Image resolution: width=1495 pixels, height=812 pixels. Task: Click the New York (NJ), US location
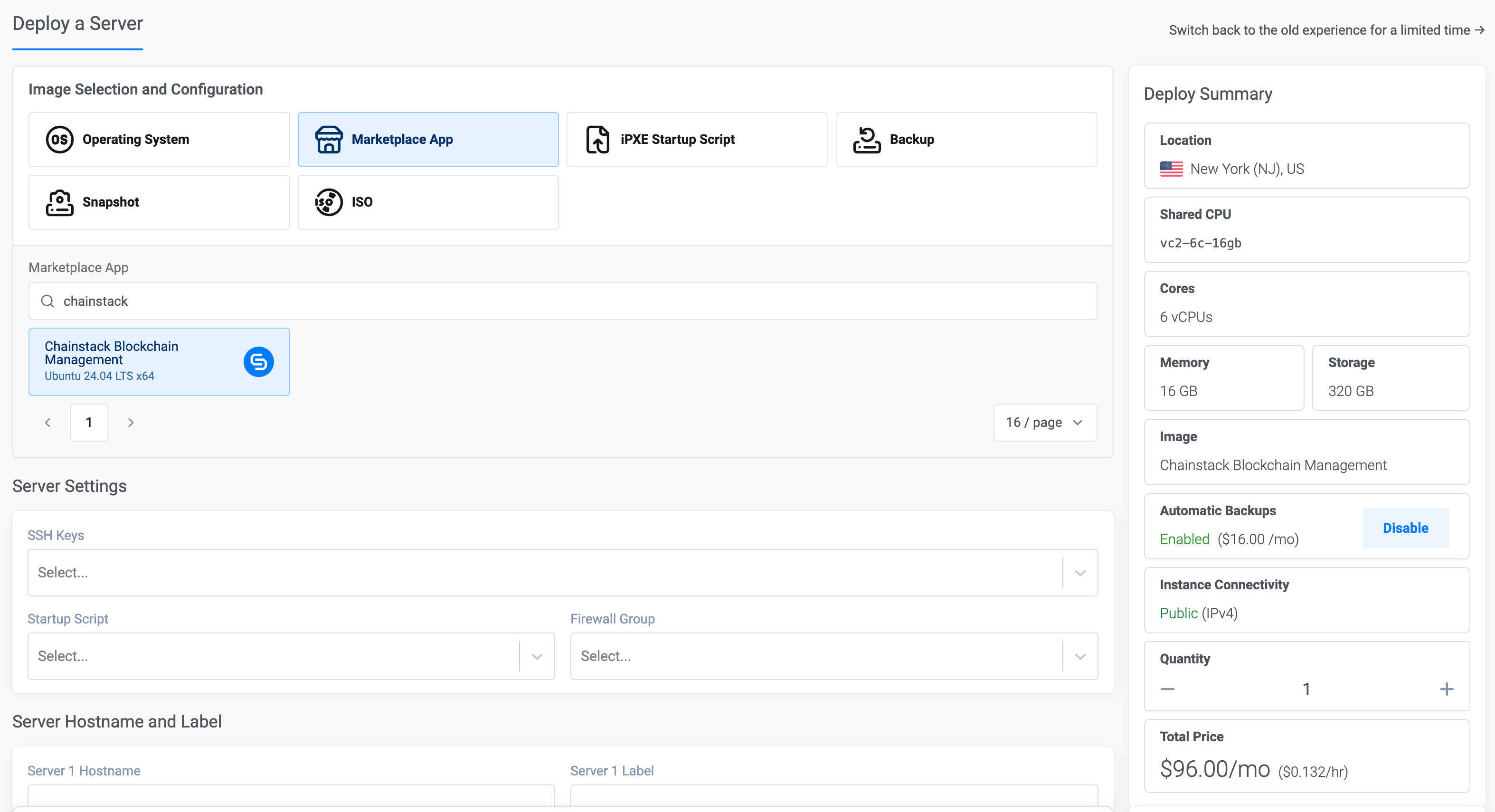tap(1247, 169)
